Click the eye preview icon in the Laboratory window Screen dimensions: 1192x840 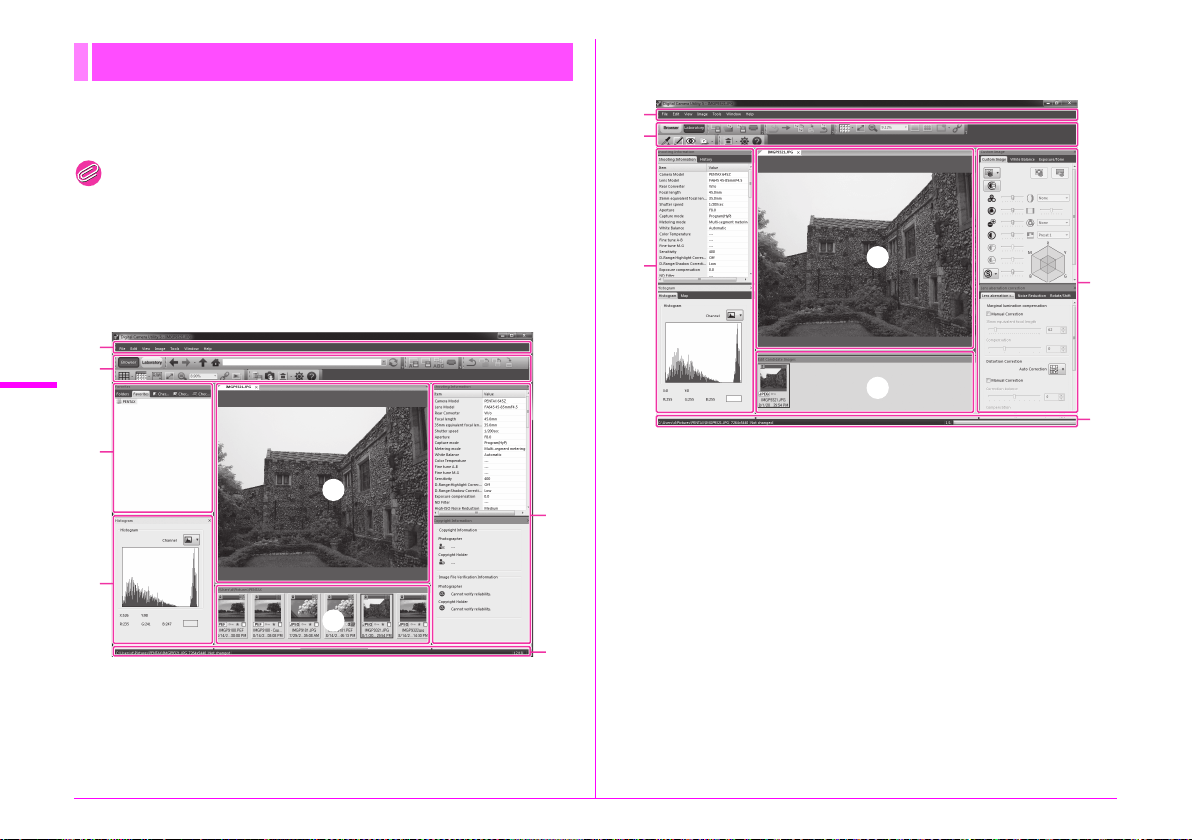(691, 141)
